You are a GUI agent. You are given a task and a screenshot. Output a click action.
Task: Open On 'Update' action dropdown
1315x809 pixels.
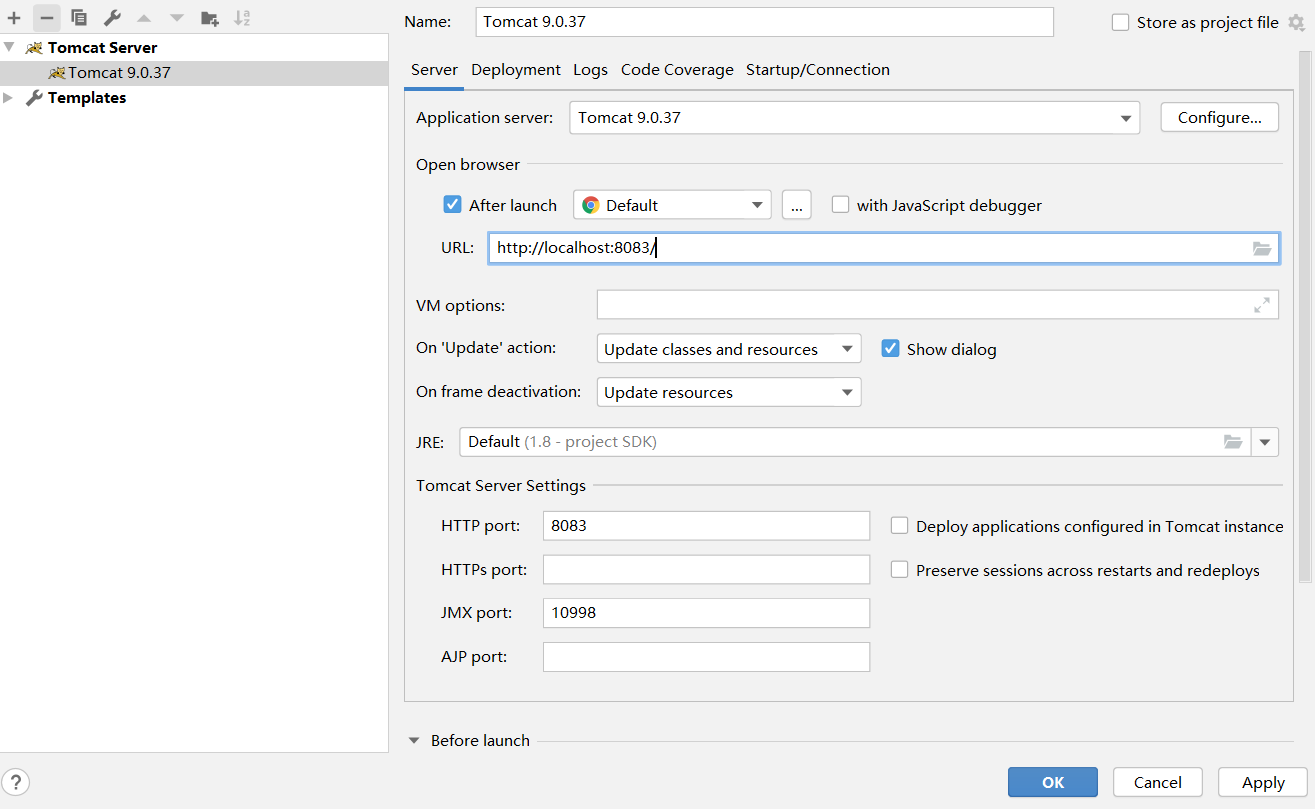(729, 349)
